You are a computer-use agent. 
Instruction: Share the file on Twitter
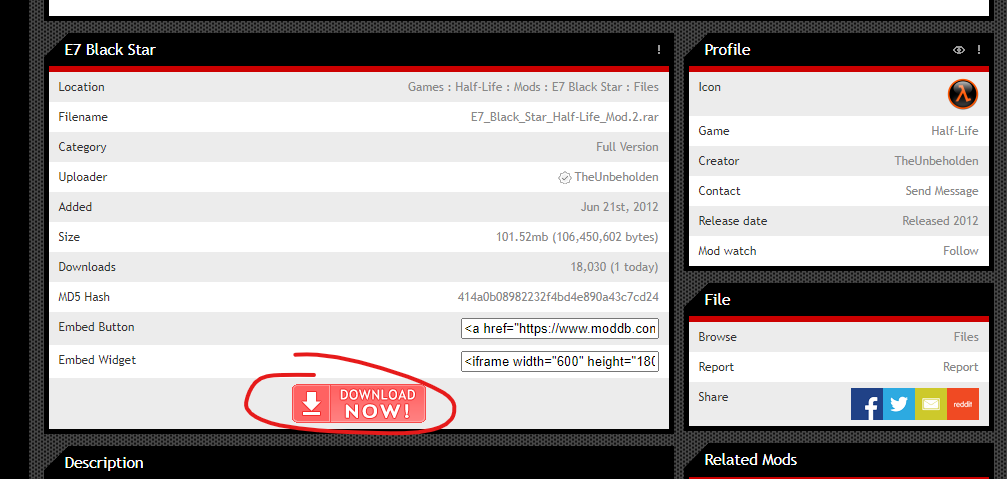coord(898,404)
